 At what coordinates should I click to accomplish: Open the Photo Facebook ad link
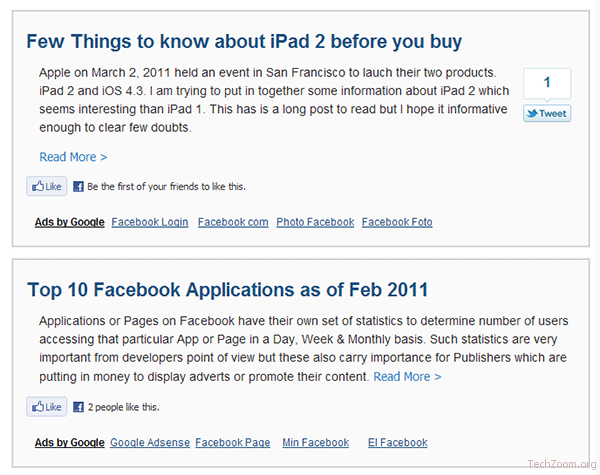315,222
